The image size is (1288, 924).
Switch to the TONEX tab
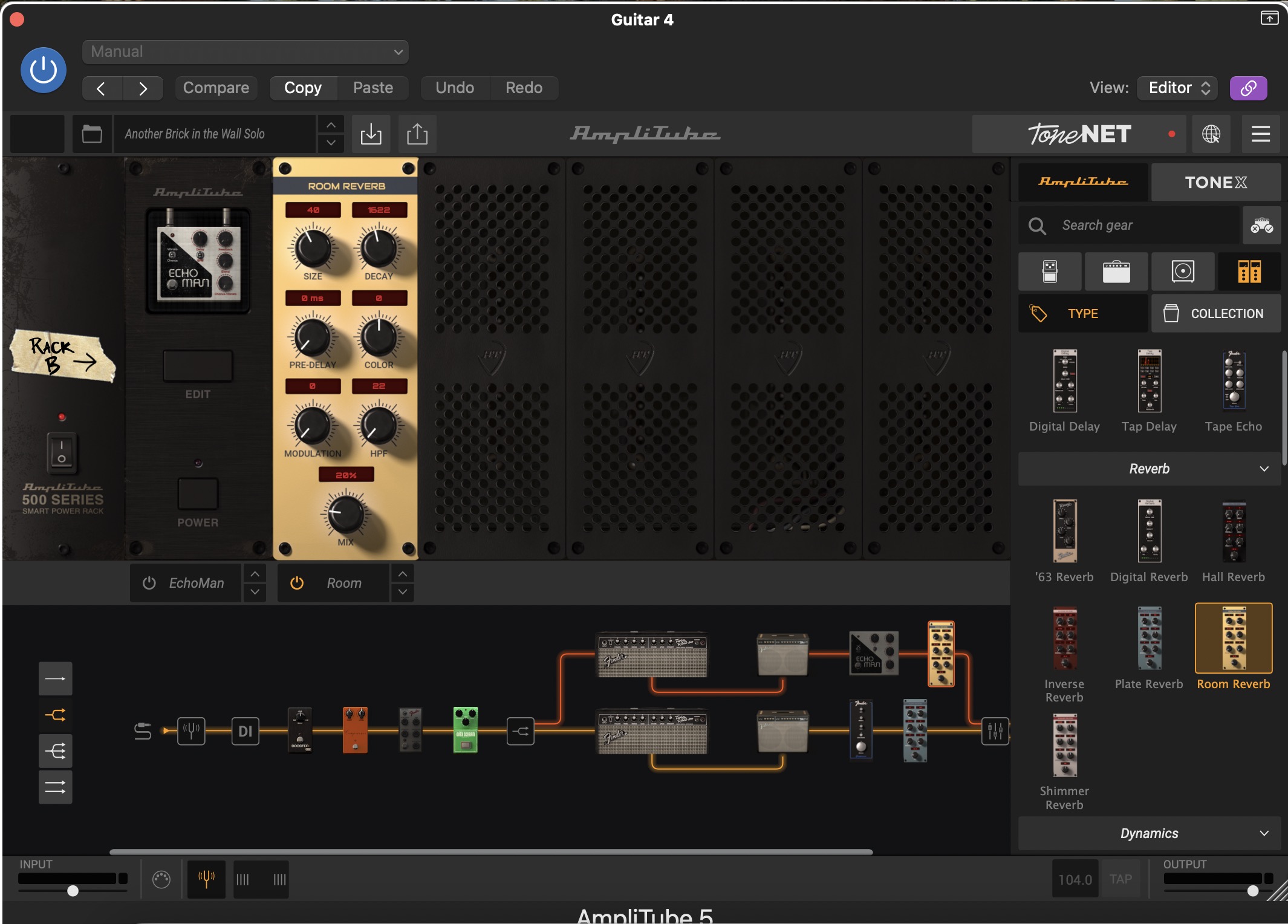point(1216,182)
